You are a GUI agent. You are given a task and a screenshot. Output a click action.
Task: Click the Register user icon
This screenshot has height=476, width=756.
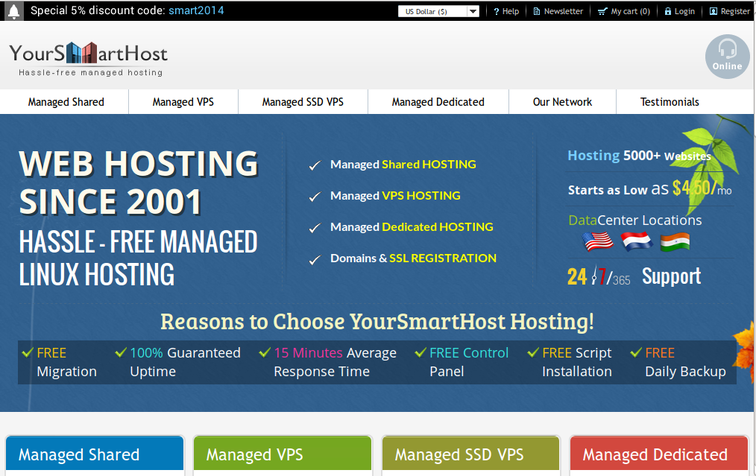click(714, 12)
